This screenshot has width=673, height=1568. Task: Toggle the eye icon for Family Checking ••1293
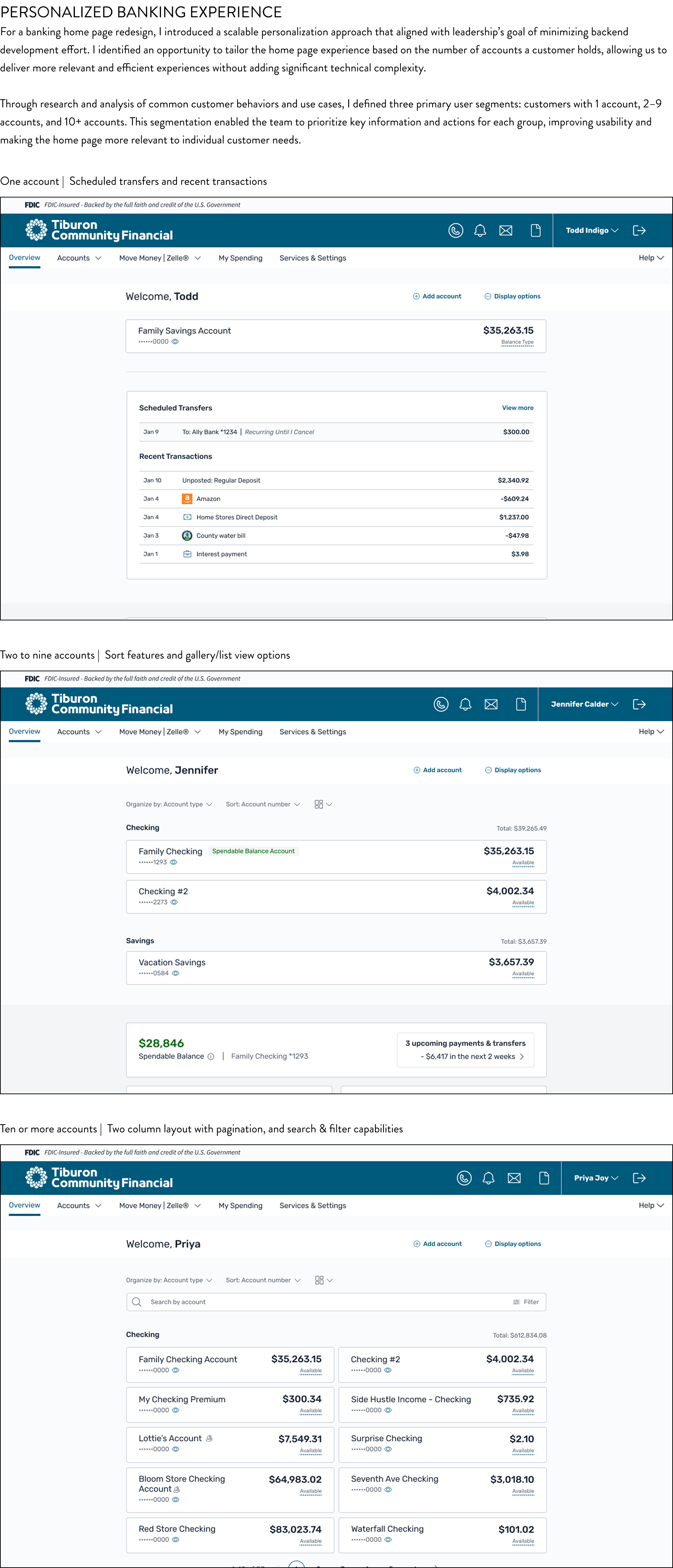click(173, 862)
